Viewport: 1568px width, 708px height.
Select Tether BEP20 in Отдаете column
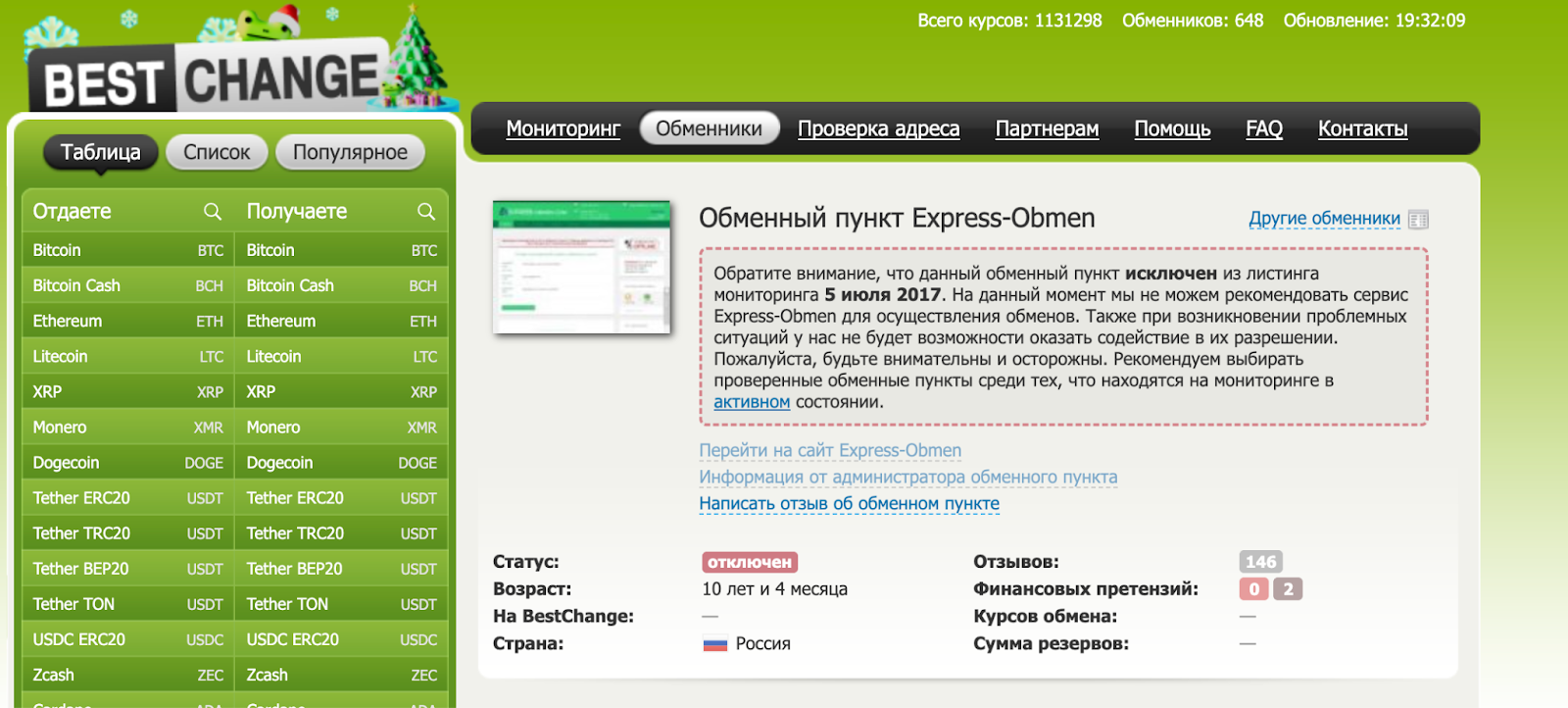point(127,568)
